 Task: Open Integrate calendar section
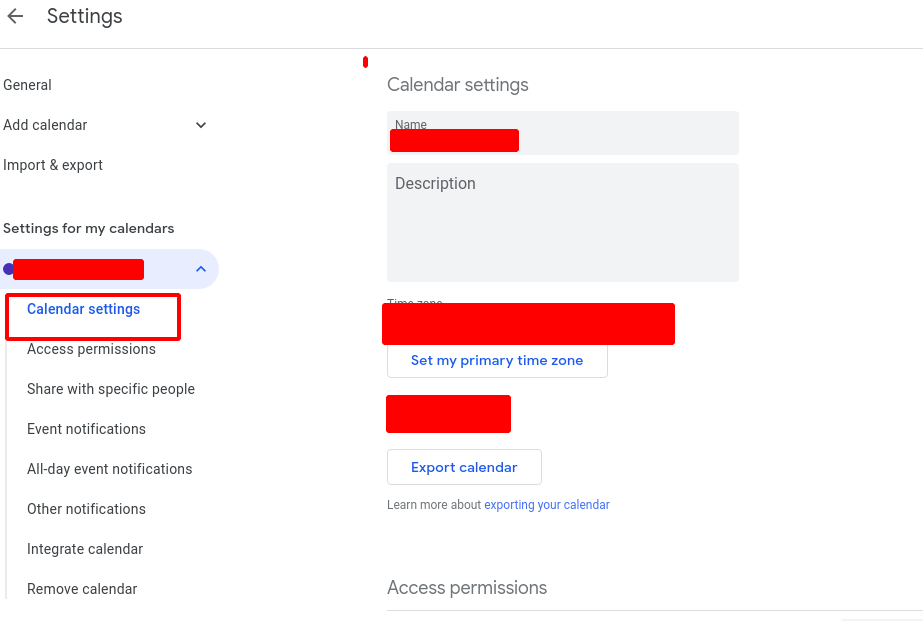85,549
